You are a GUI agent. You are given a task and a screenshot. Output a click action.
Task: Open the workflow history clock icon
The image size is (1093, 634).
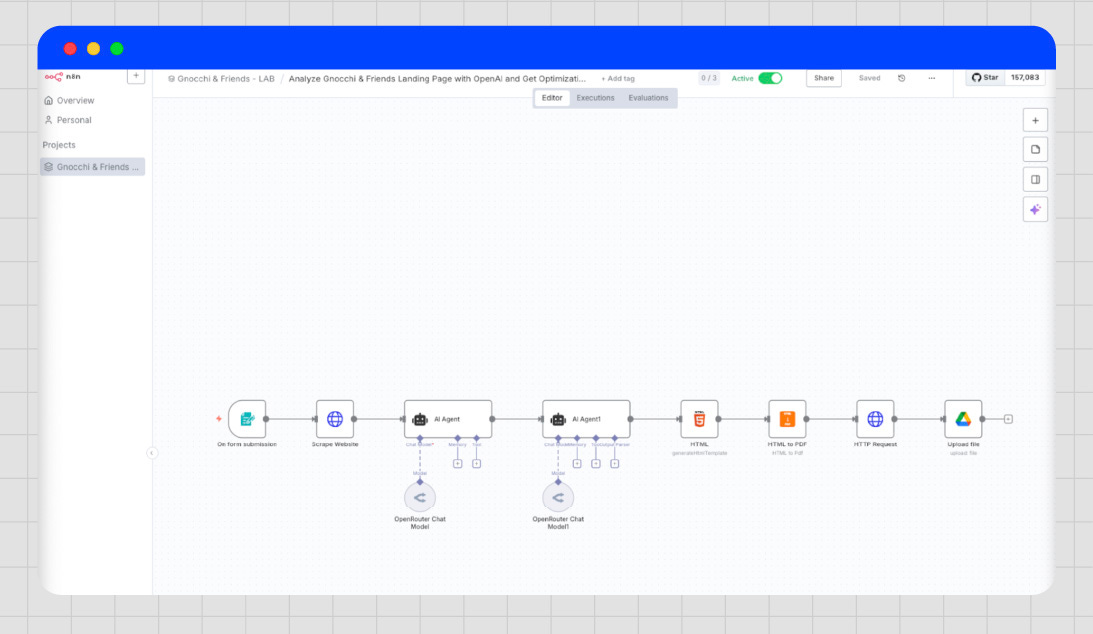901,78
